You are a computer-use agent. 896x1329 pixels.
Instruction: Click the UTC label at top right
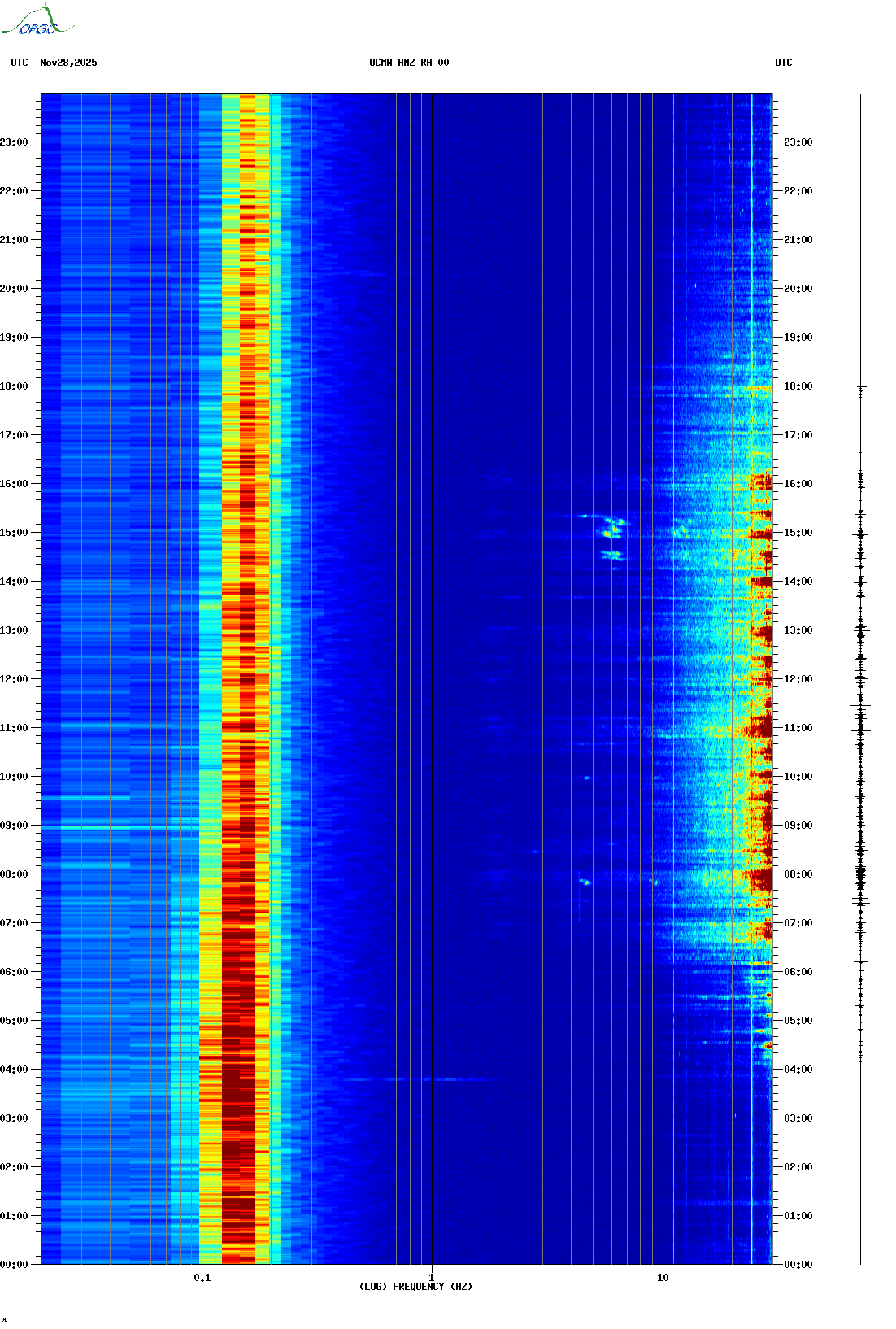(783, 63)
